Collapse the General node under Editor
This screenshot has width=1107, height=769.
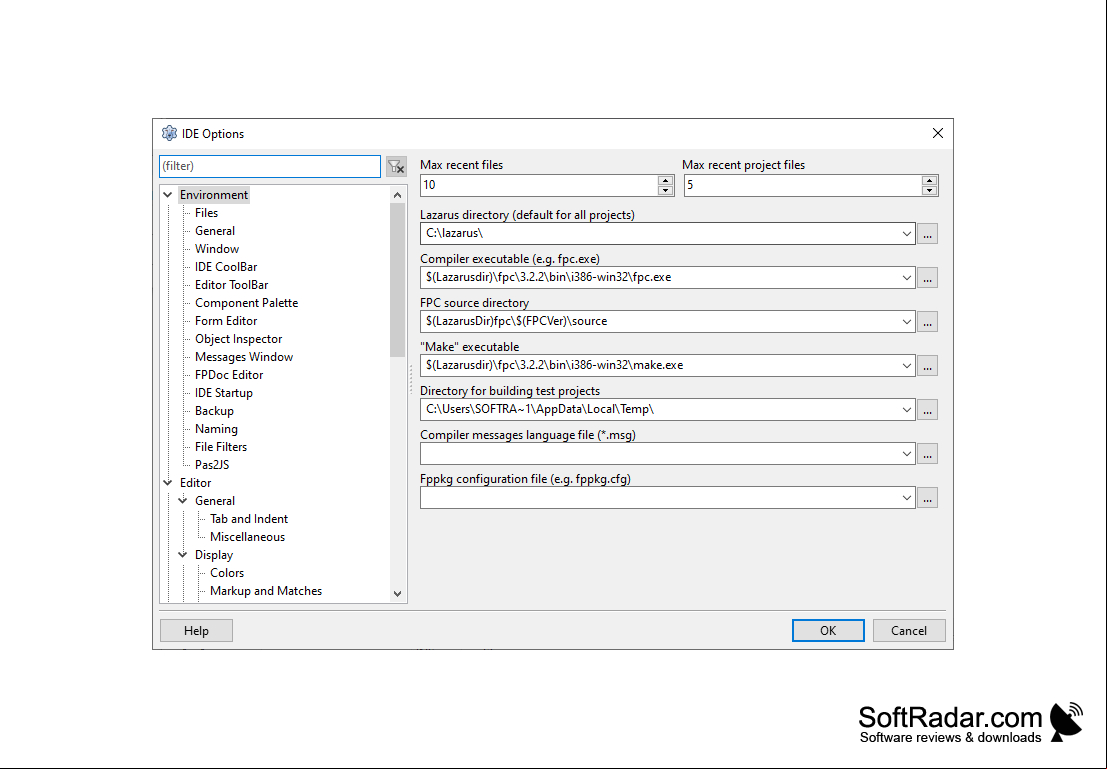(x=183, y=501)
